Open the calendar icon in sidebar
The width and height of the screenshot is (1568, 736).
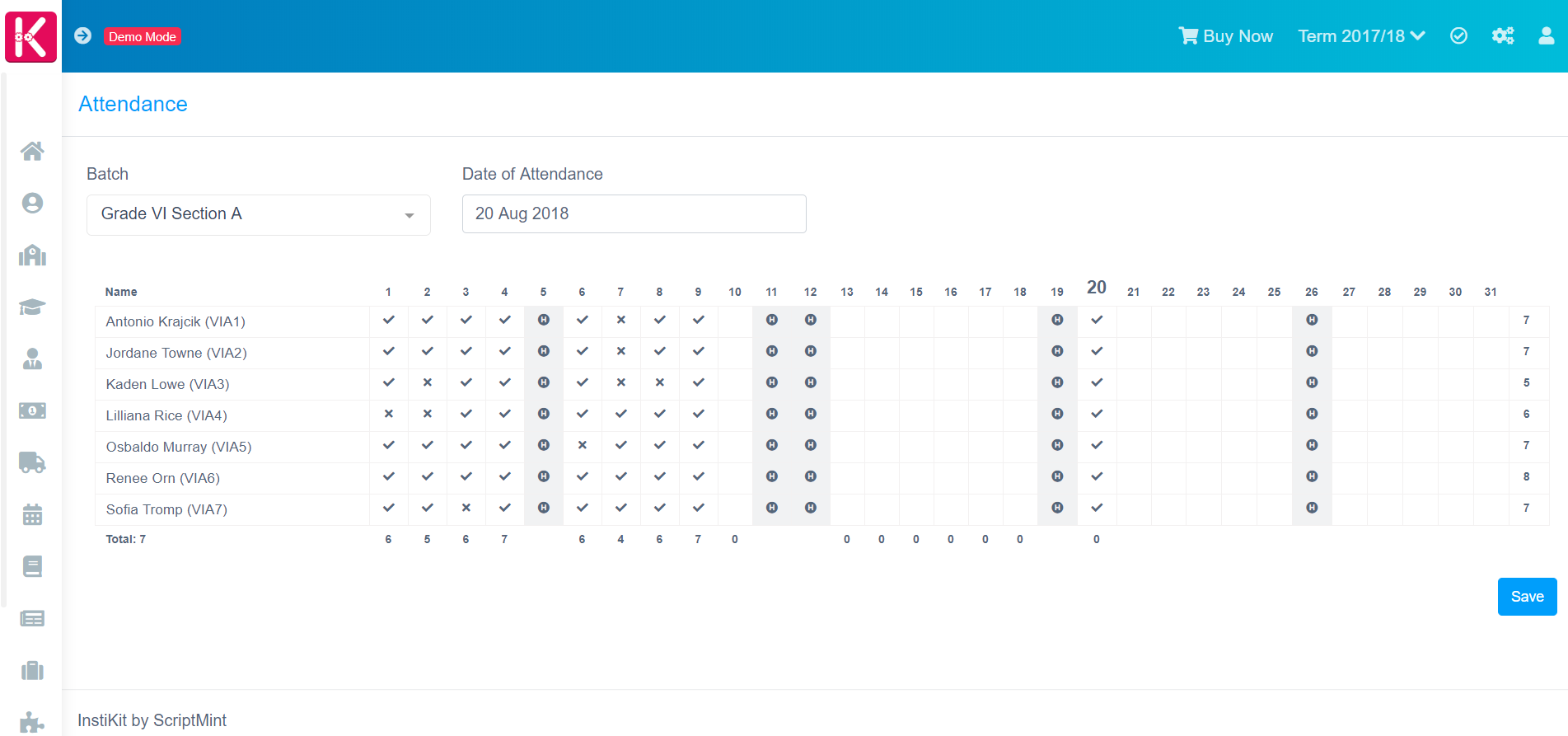click(x=32, y=515)
